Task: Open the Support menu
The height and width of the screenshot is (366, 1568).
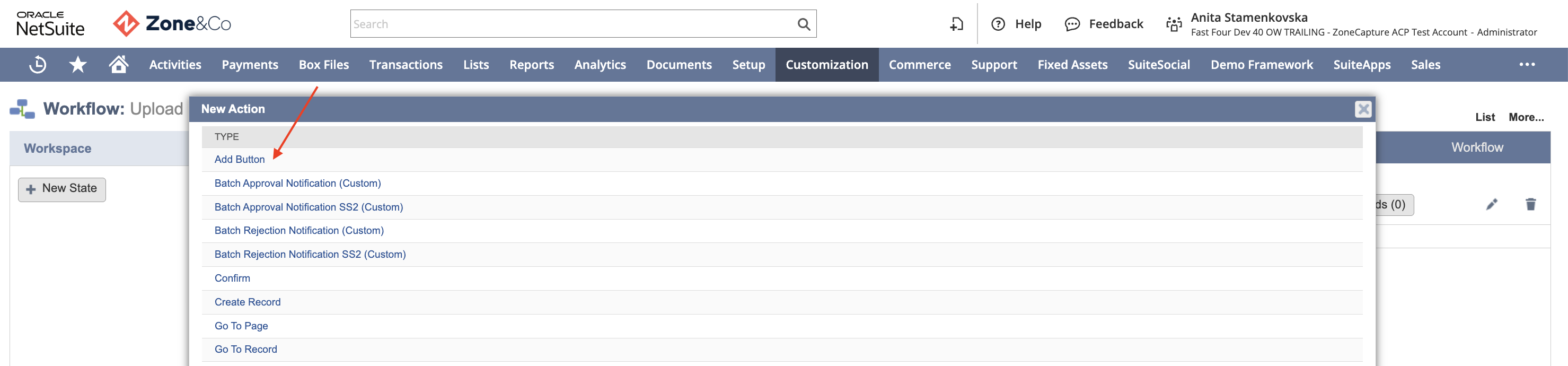Action: click(993, 65)
